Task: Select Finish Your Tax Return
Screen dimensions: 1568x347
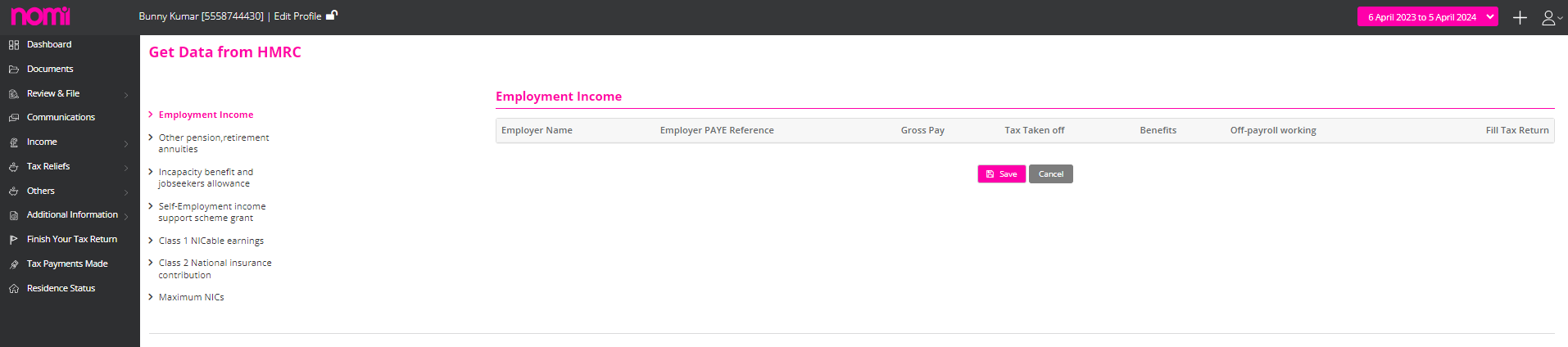Action: 72,239
